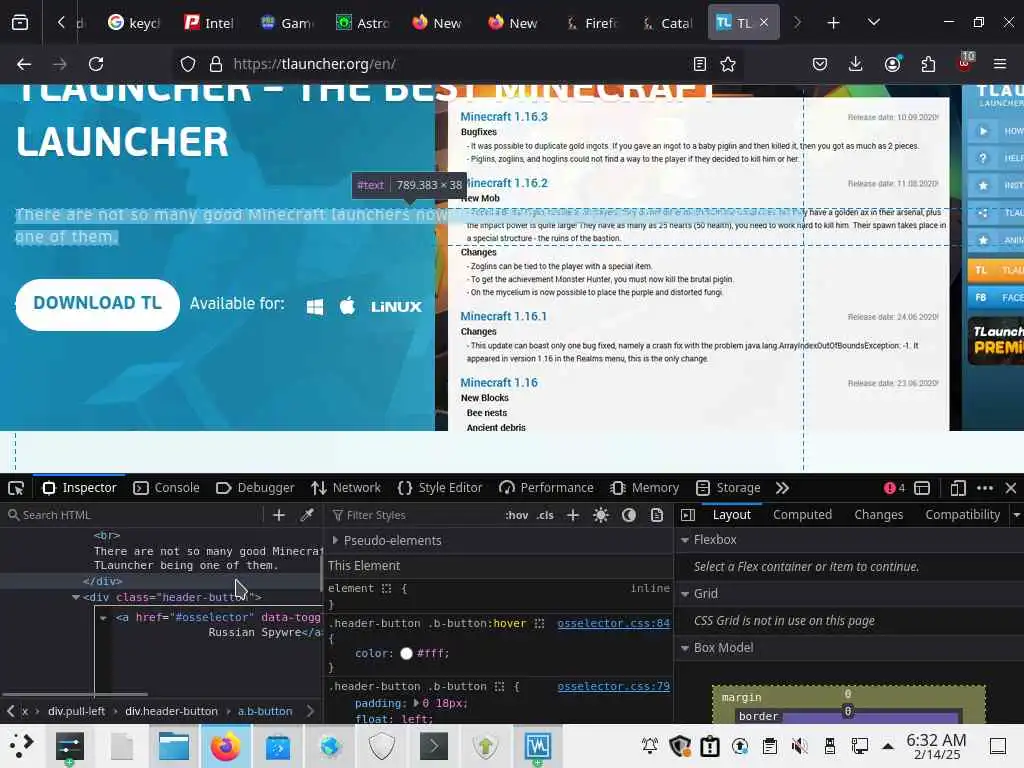Image resolution: width=1024 pixels, height=768 pixels.
Task: Collapse the a href #osselector node
Action: (x=103, y=617)
